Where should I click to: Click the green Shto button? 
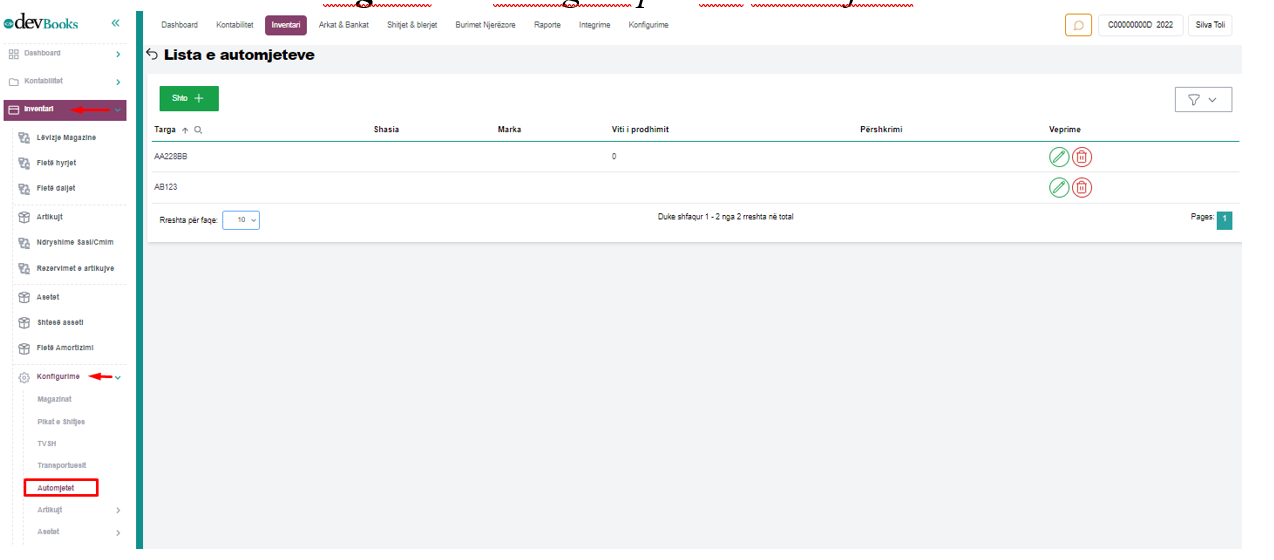tap(189, 98)
